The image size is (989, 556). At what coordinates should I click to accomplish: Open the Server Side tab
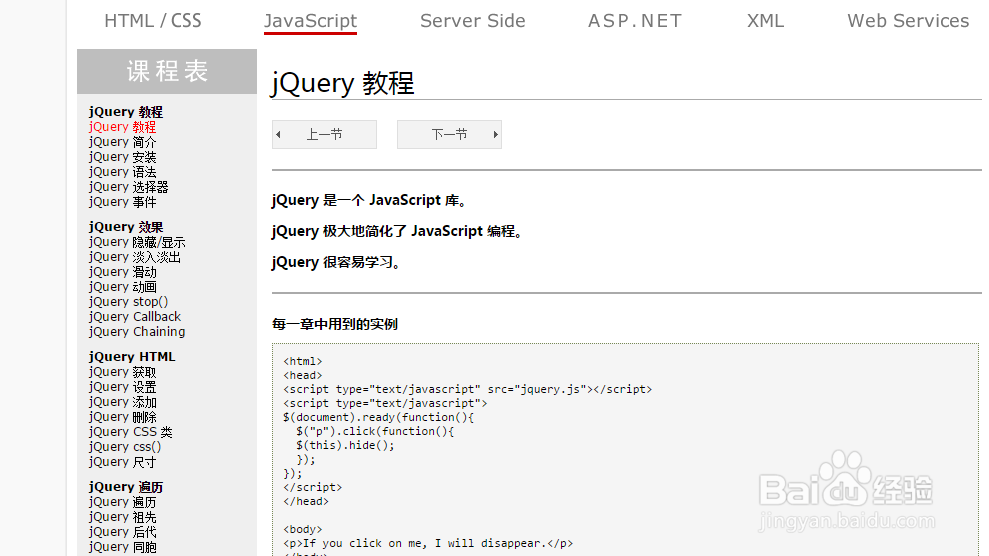click(x=472, y=21)
